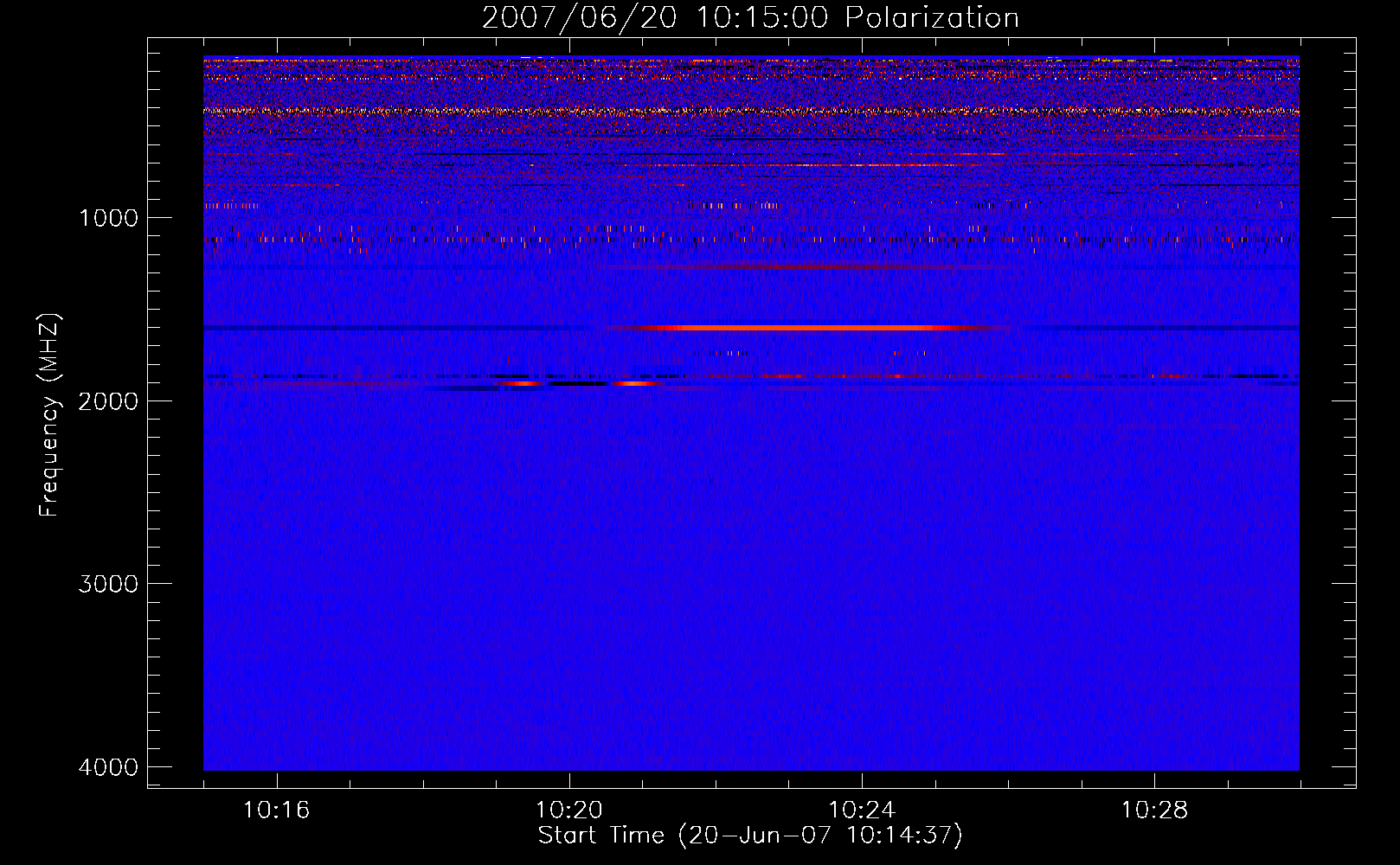1400x865 pixels.
Task: Click the 10:16 time tick label
Action: point(276,811)
